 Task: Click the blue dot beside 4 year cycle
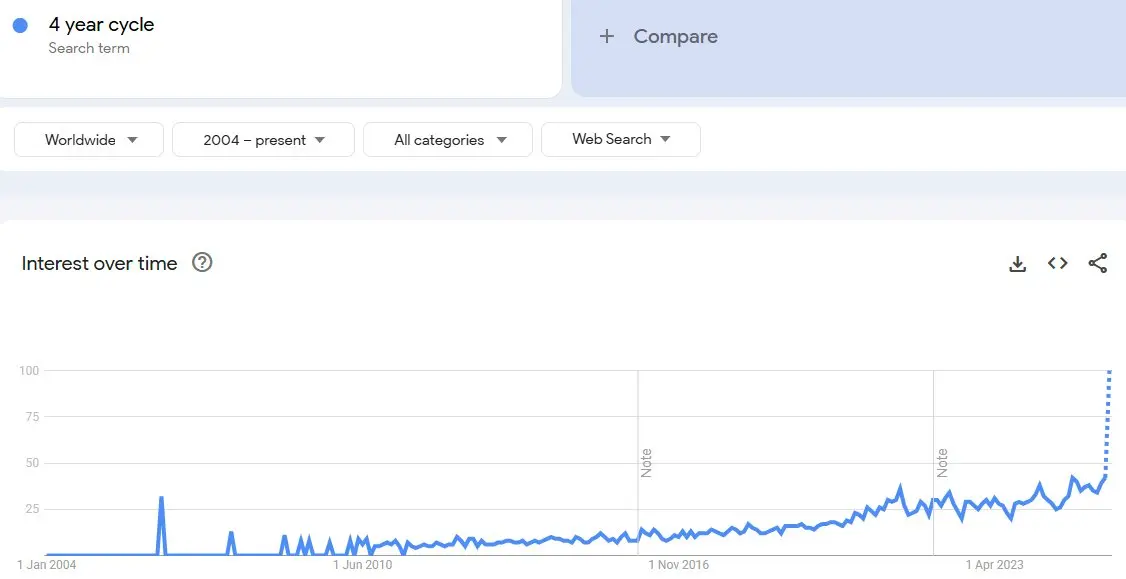20,25
